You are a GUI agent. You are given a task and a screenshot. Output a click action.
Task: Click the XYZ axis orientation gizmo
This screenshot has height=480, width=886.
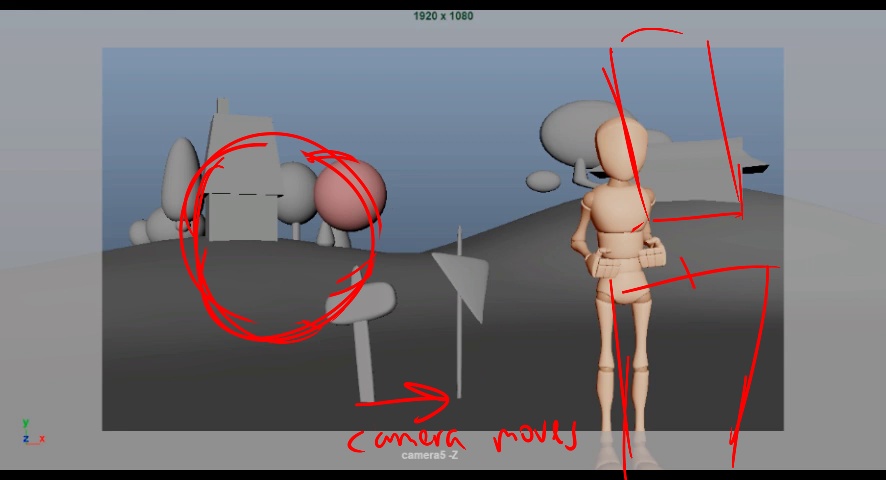tap(33, 433)
